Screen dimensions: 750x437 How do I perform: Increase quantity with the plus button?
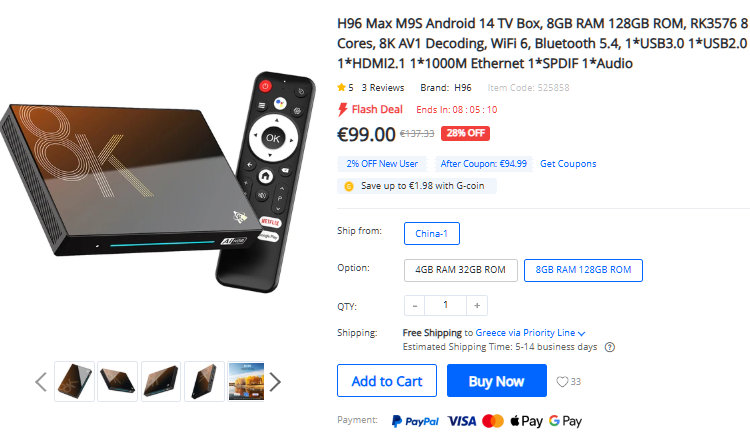(x=477, y=306)
